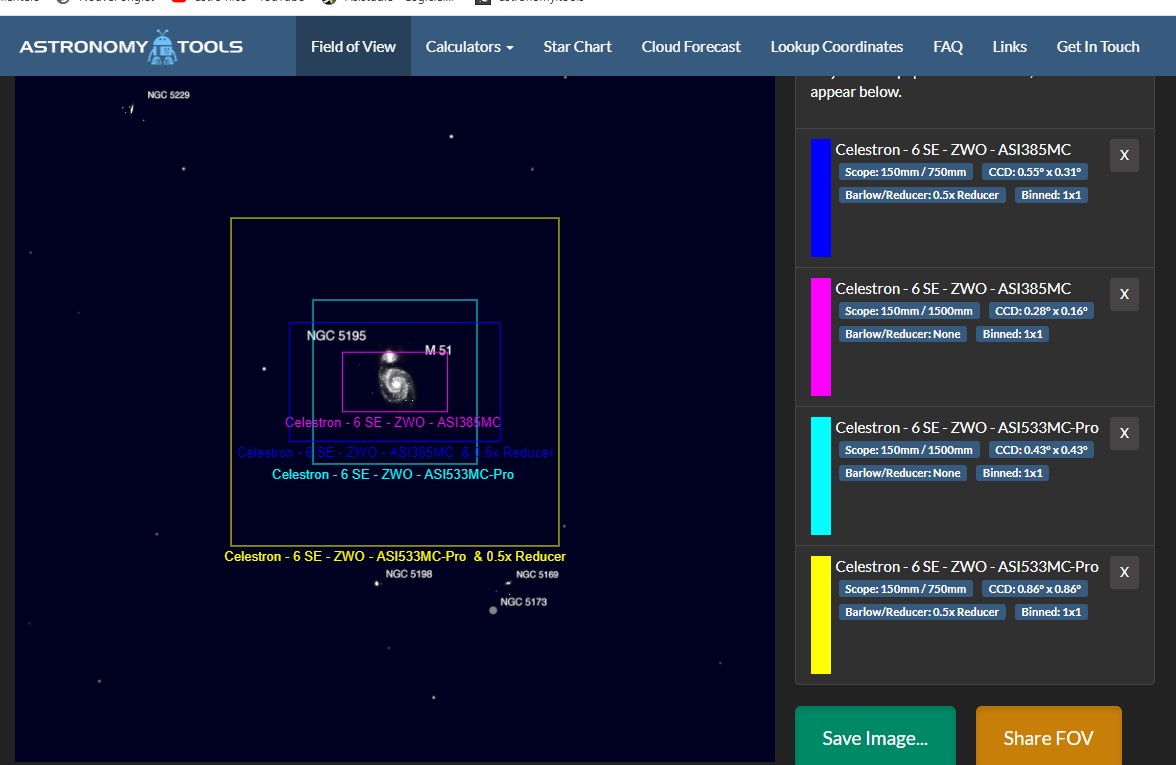The width and height of the screenshot is (1176, 765).
Task: Remove the cyan ASI533MC-Pro 1500mm entry
Action: point(1124,433)
